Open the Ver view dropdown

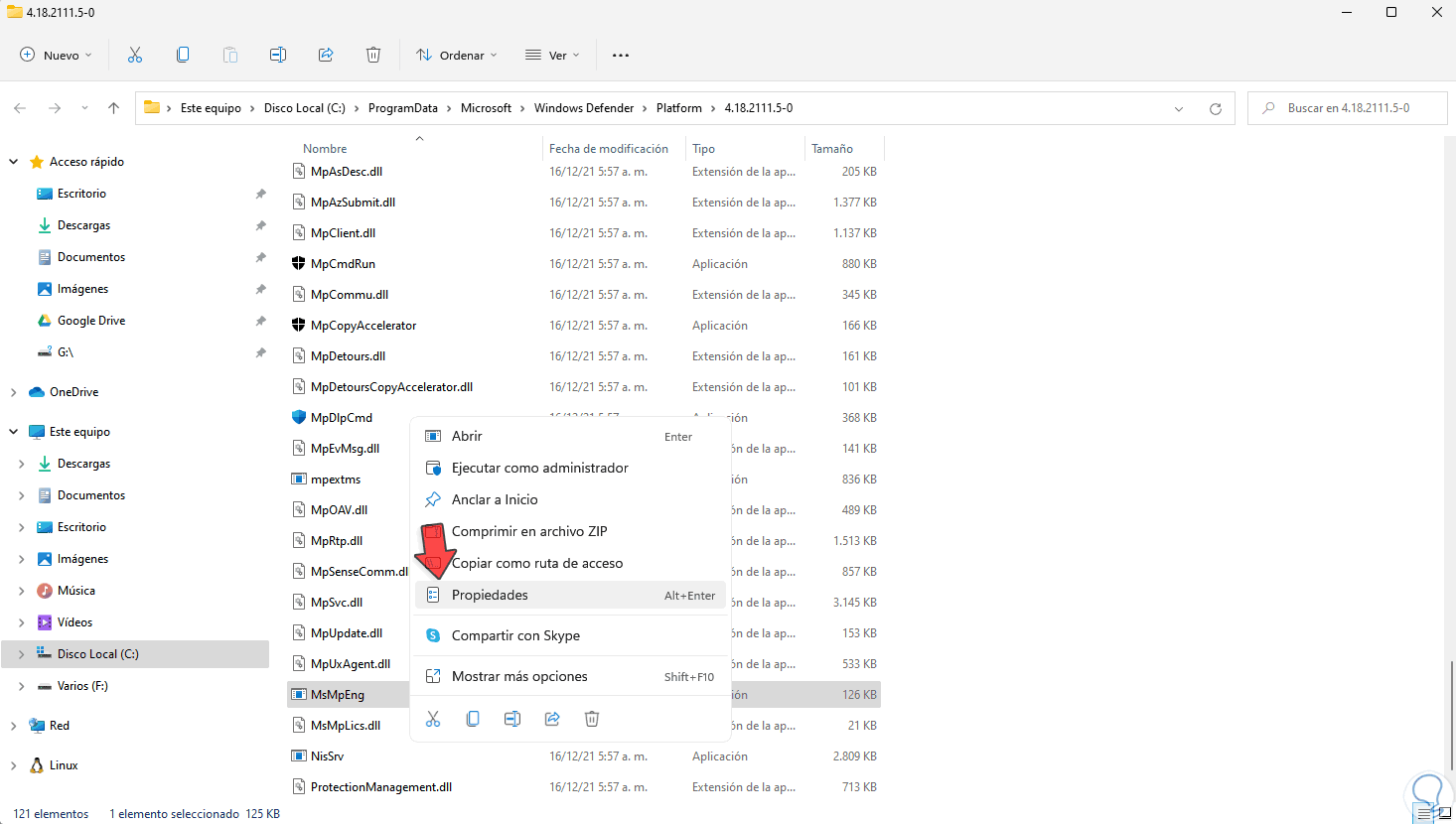552,56
